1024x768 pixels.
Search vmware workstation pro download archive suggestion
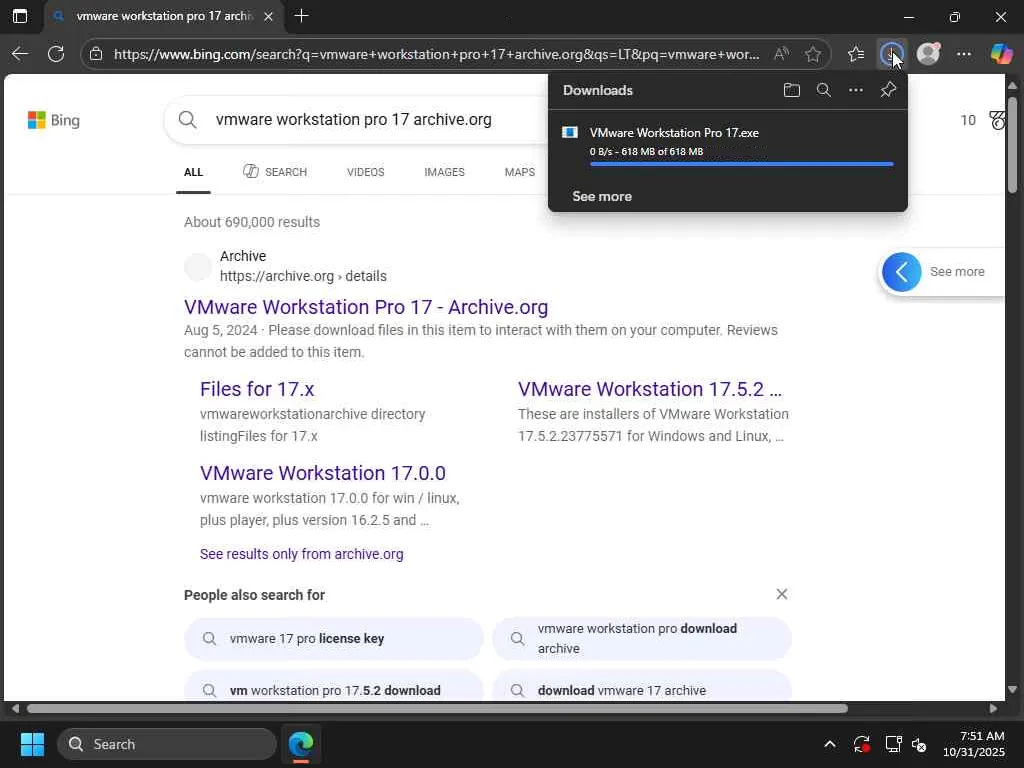coord(642,639)
